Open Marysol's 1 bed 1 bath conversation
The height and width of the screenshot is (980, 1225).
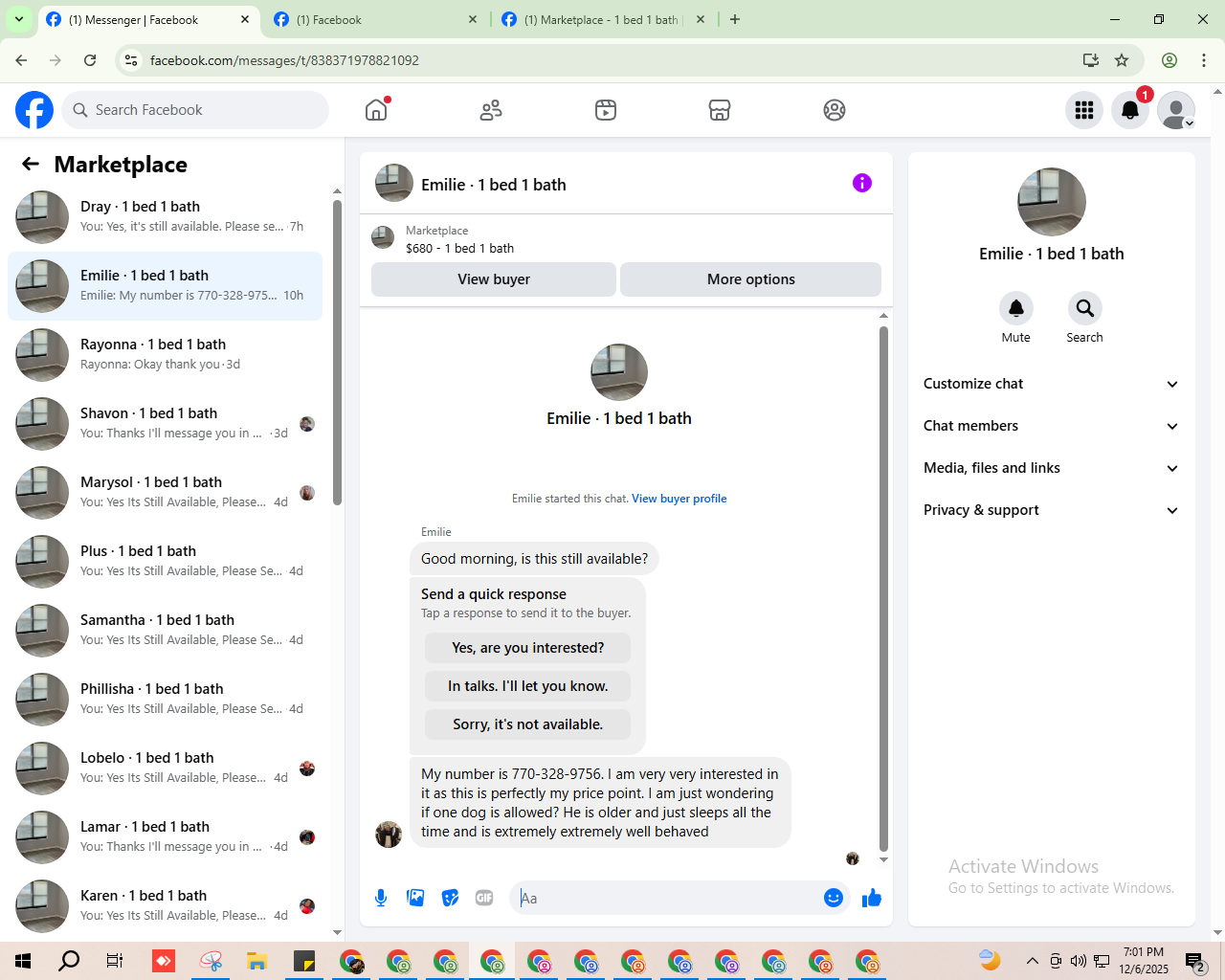pos(165,493)
